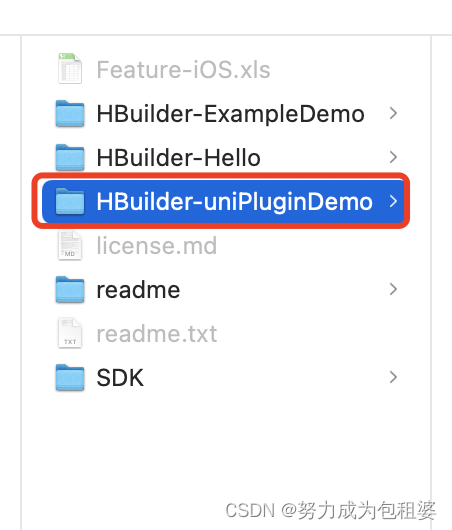Select the HBuilder-uniPluginDemo folder name

[235, 202]
